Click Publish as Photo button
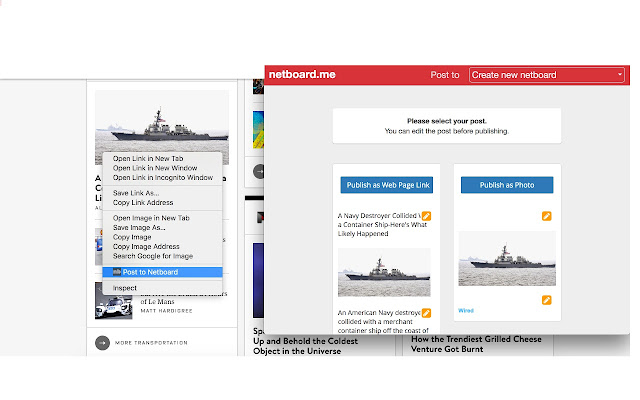The width and height of the screenshot is (640, 400). (x=507, y=185)
